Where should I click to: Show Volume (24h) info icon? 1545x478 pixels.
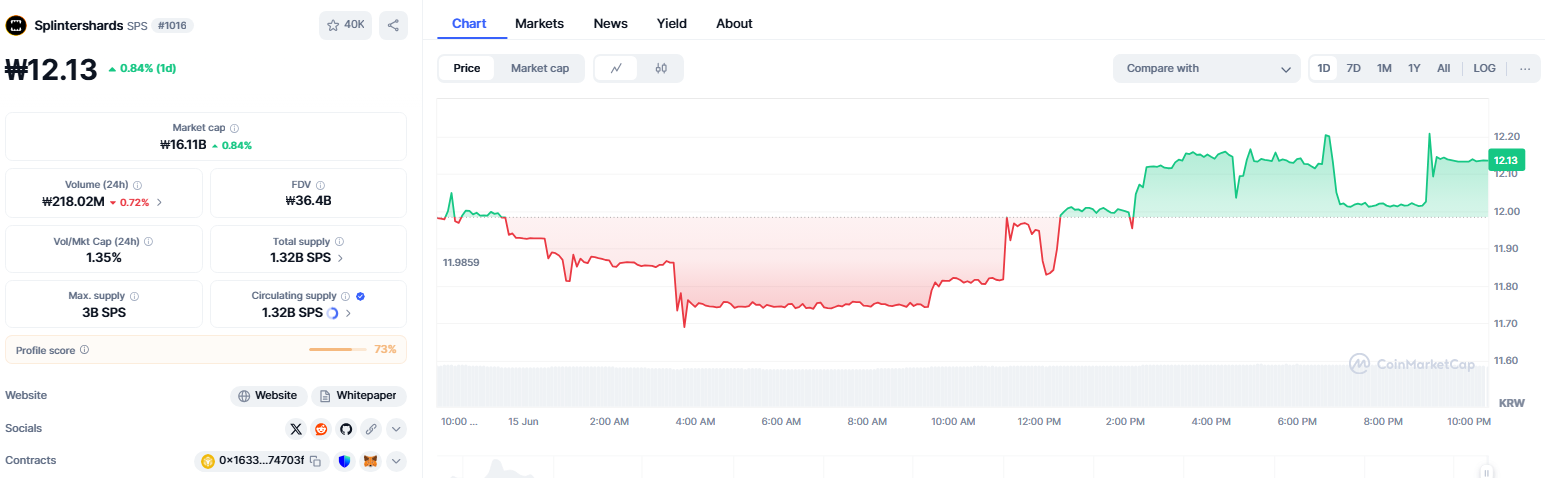tap(137, 185)
